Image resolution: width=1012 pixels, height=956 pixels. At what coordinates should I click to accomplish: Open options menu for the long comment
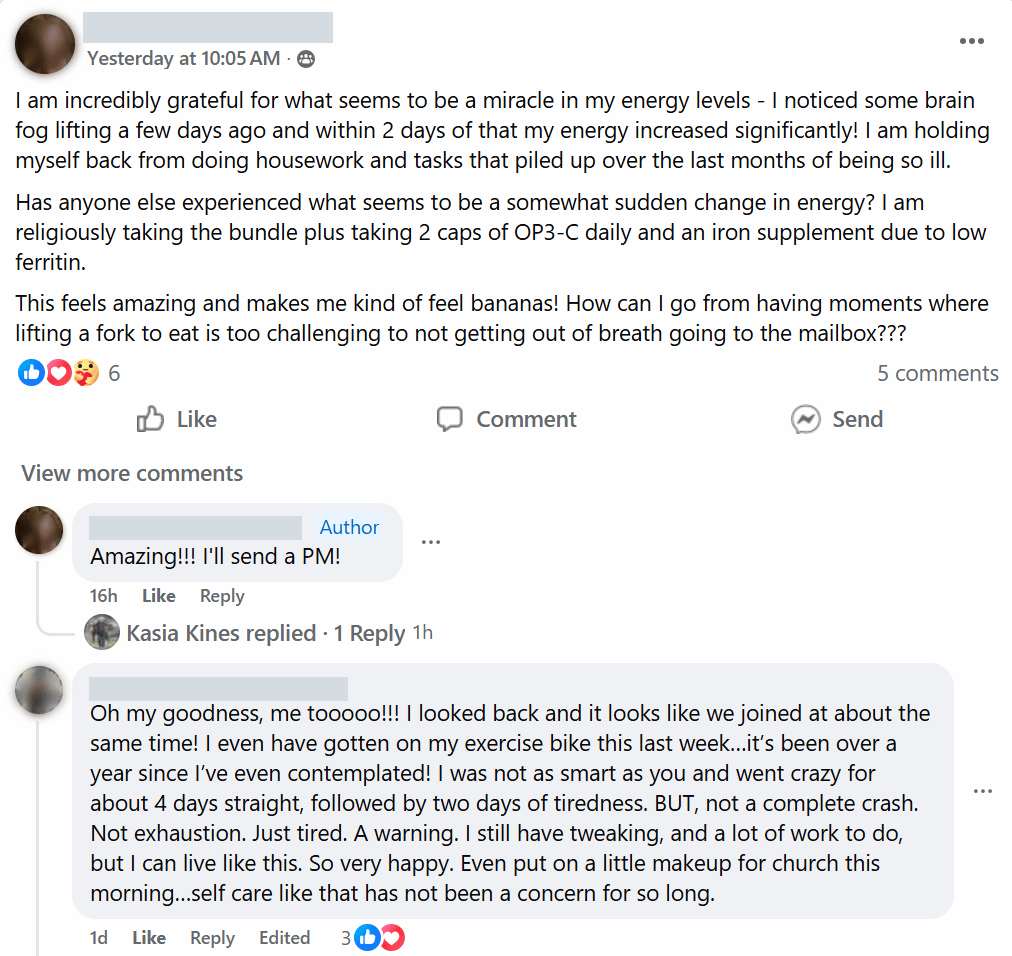coord(983,791)
